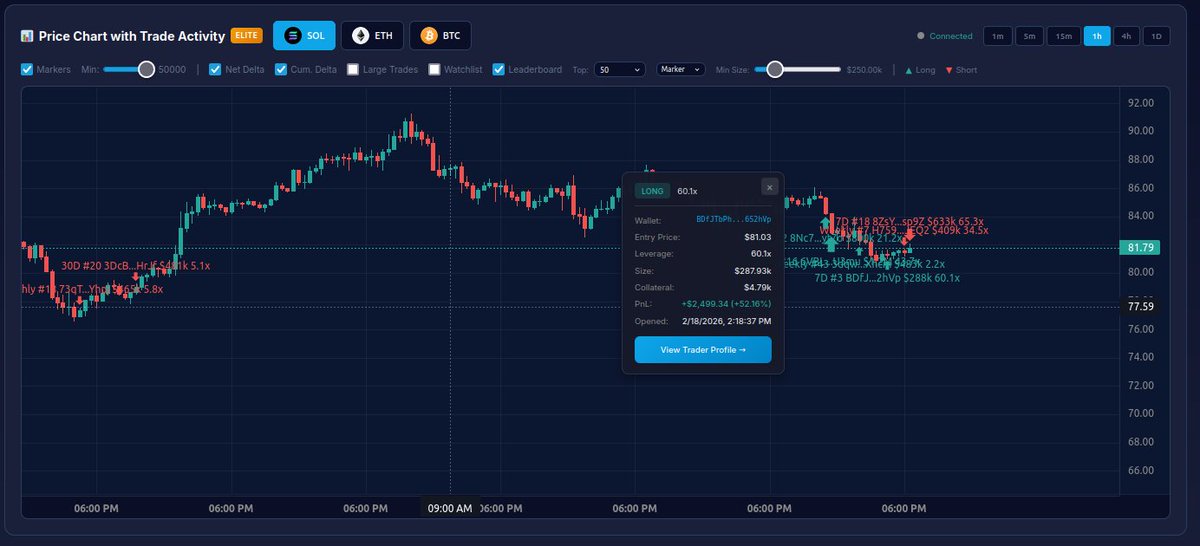
Task: Click the current price label 81.79
Action: click(1140, 248)
